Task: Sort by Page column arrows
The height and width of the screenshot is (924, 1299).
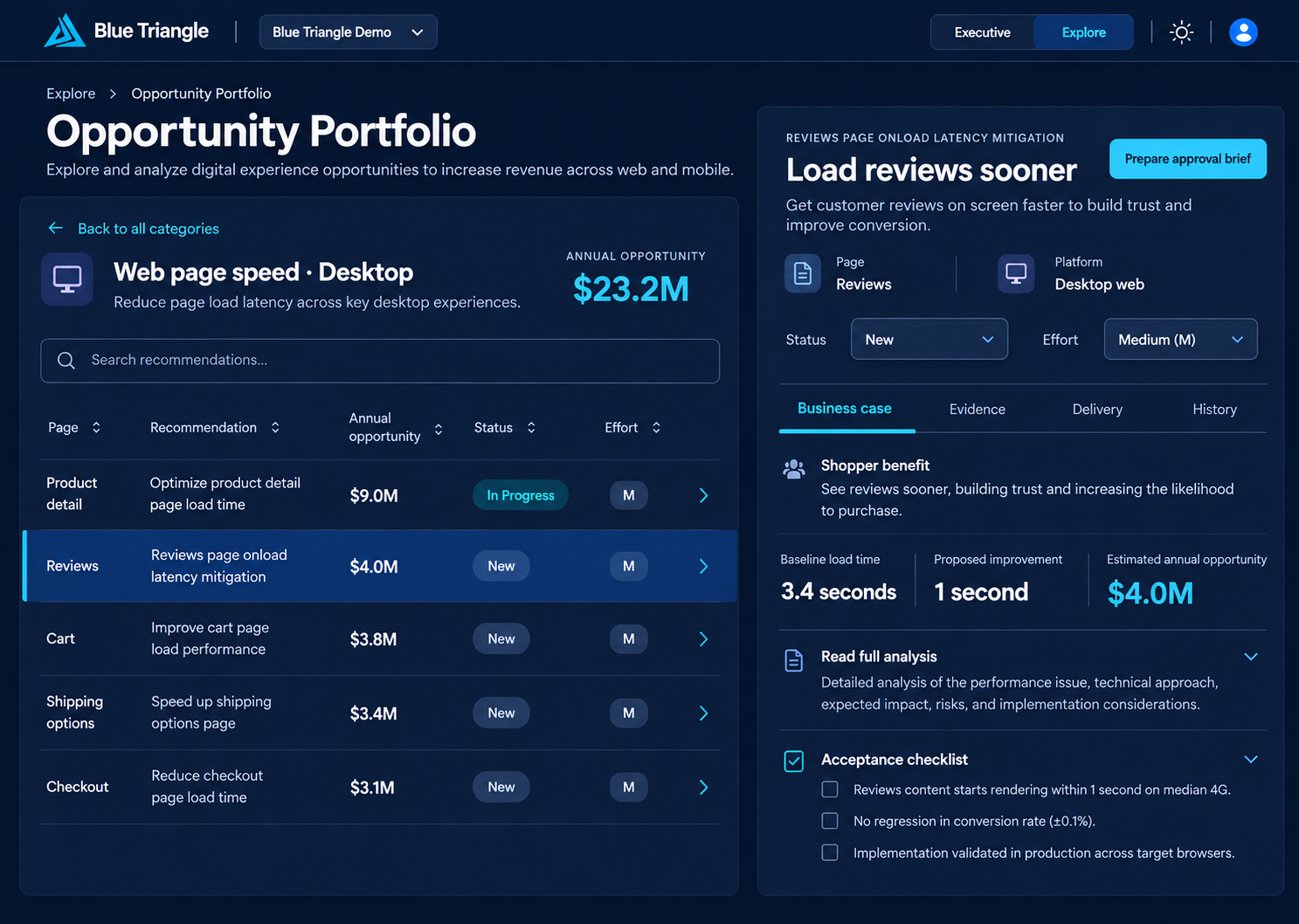Action: (96, 427)
